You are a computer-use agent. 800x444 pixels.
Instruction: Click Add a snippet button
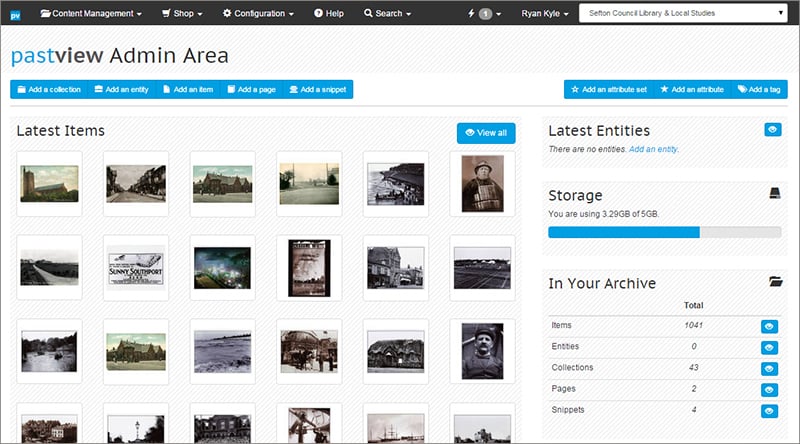(318, 89)
